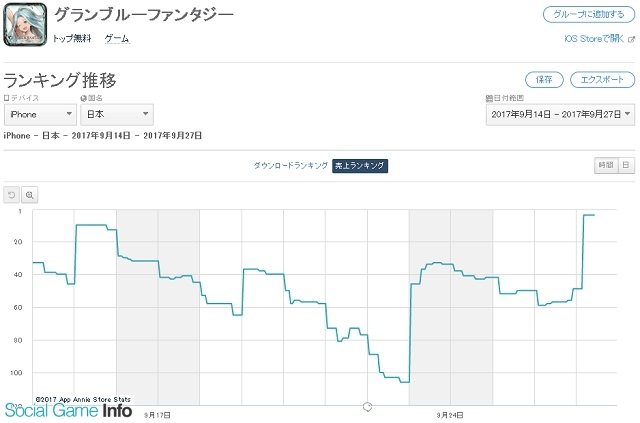Click calendar icon next to 日付範囲 label
This screenshot has height=423, width=640.
coord(489,98)
